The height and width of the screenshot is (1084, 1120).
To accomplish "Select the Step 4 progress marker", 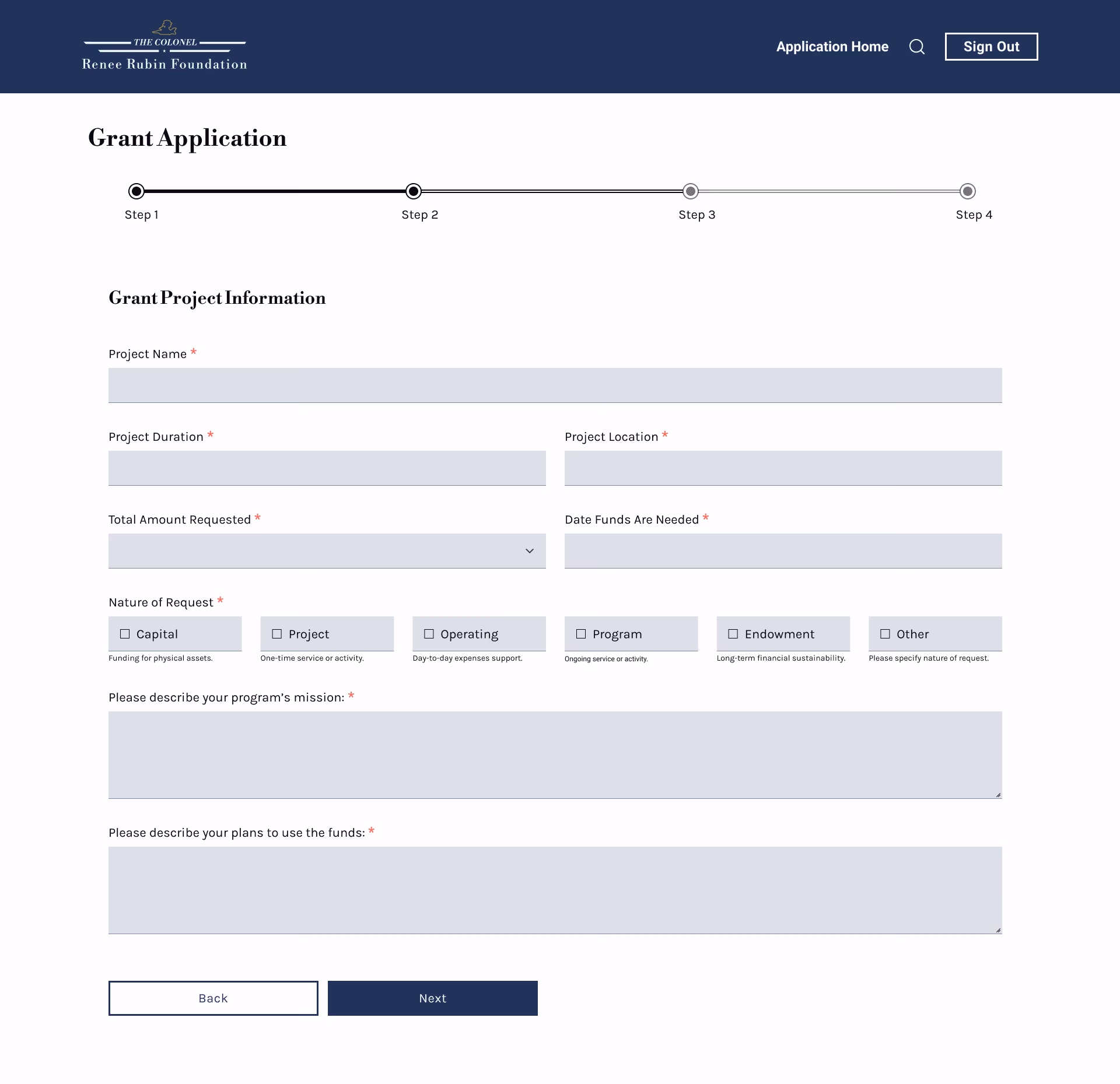I will (968, 191).
